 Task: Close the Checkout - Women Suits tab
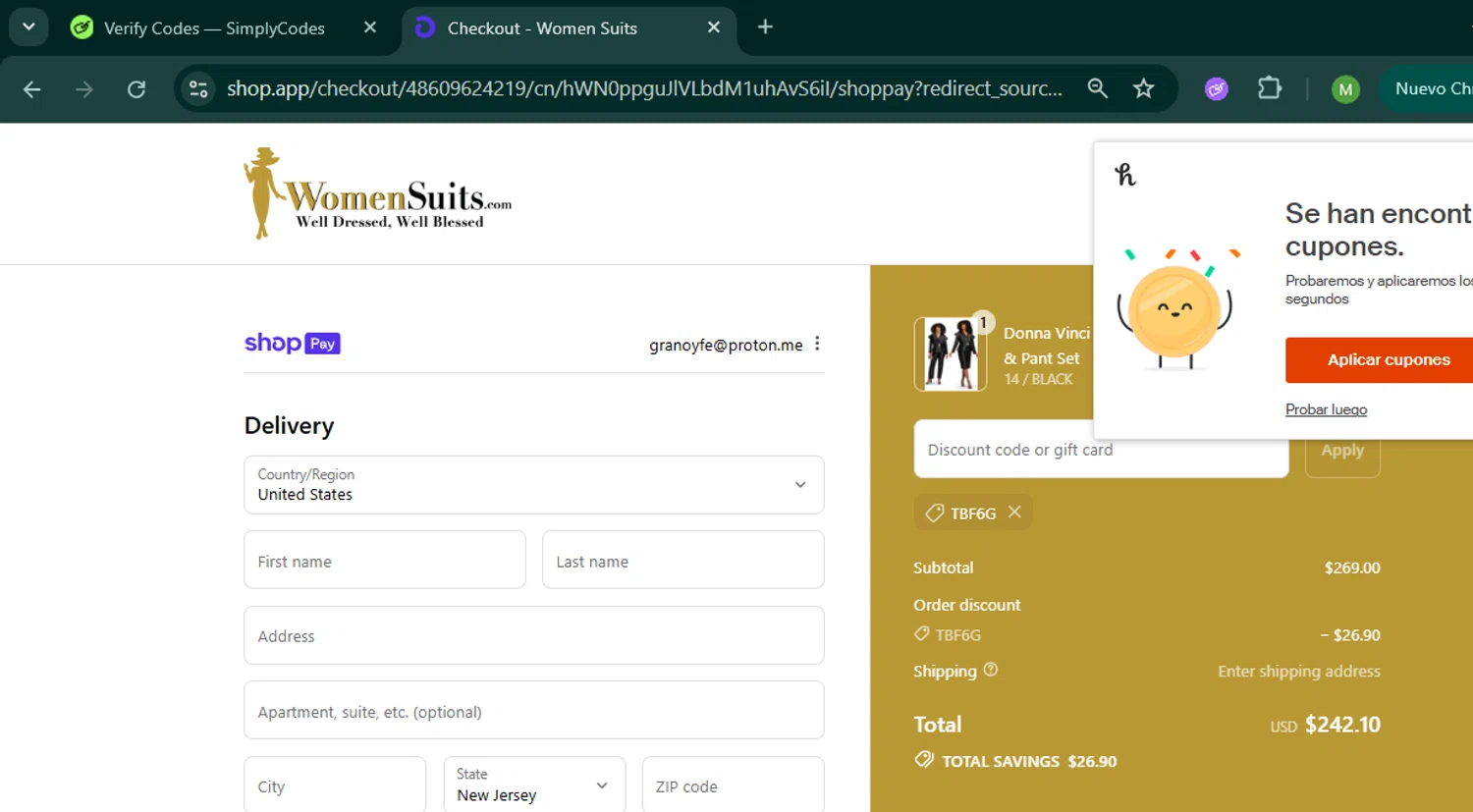pyautogui.click(x=714, y=27)
